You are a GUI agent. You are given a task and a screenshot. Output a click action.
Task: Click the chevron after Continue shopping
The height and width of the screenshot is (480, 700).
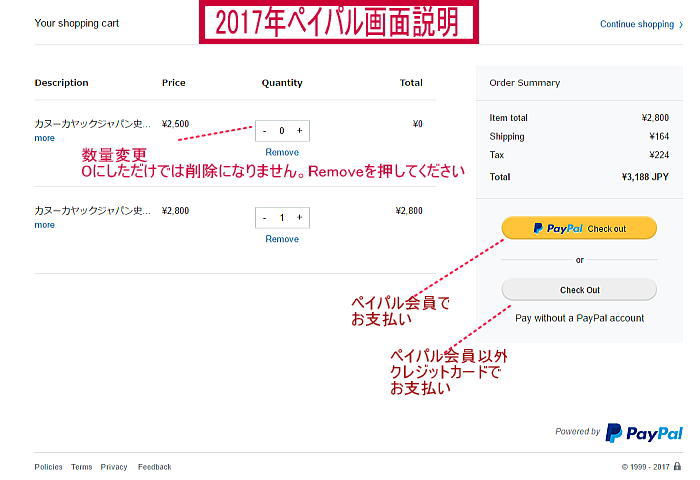[680, 25]
